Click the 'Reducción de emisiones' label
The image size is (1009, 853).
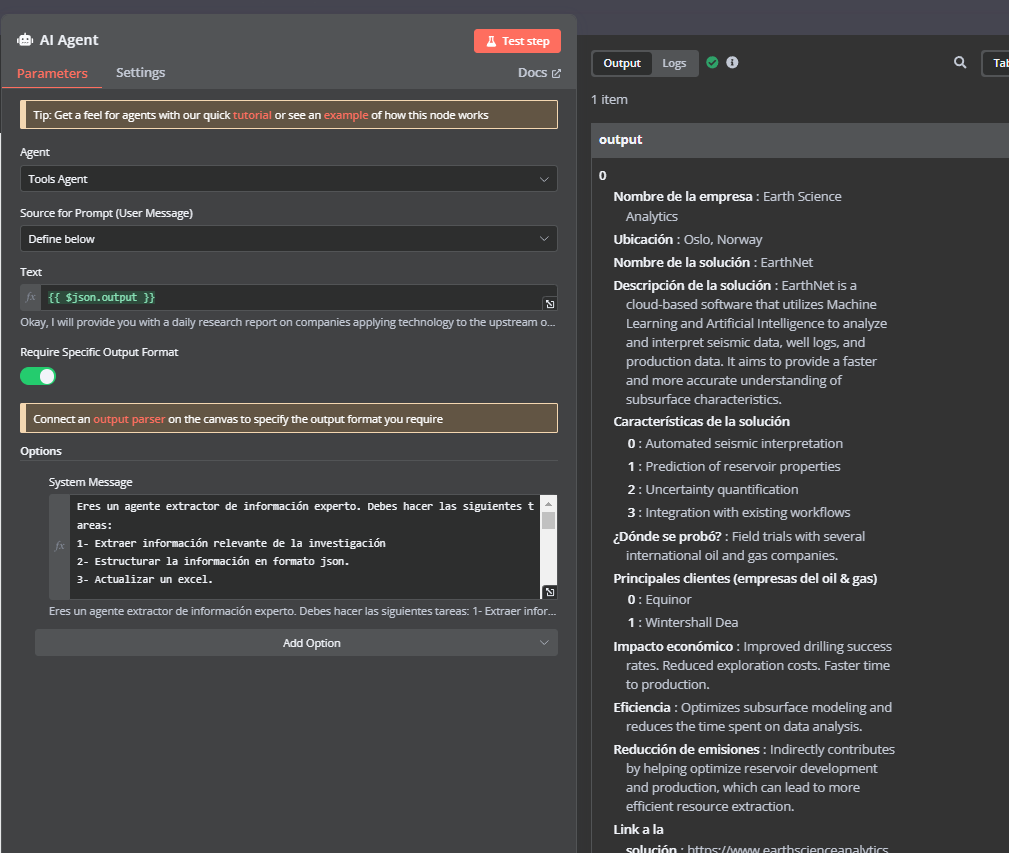click(x=687, y=749)
